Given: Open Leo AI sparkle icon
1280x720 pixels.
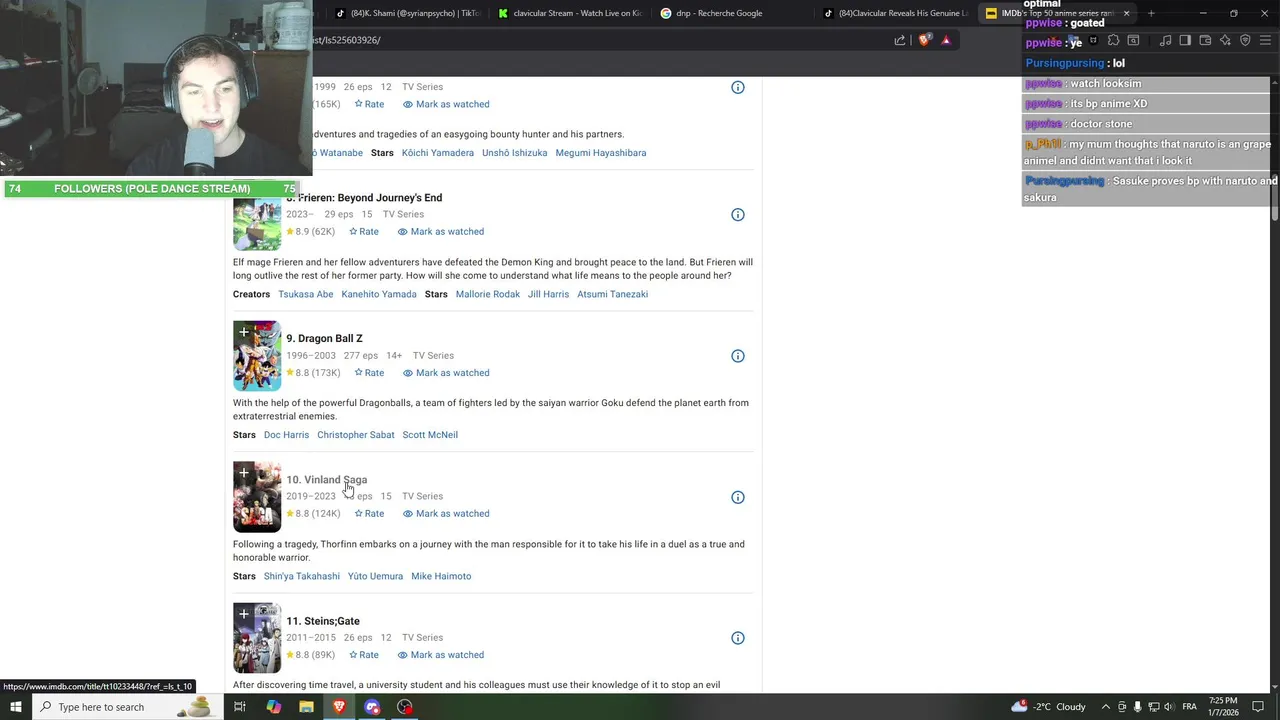Looking at the screenshot, I should point(1225,40).
